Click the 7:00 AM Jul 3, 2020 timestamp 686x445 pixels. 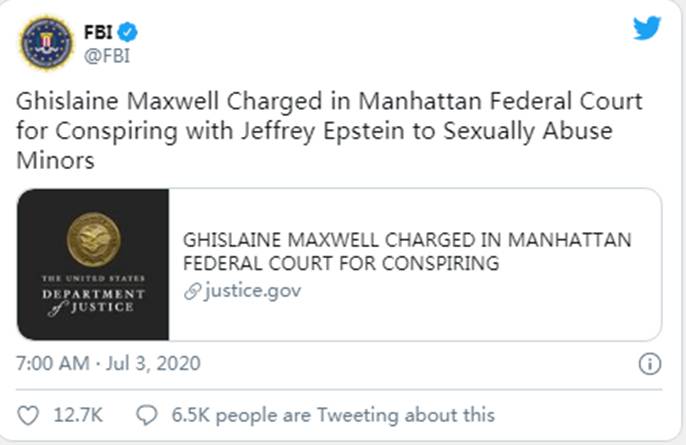click(x=109, y=363)
